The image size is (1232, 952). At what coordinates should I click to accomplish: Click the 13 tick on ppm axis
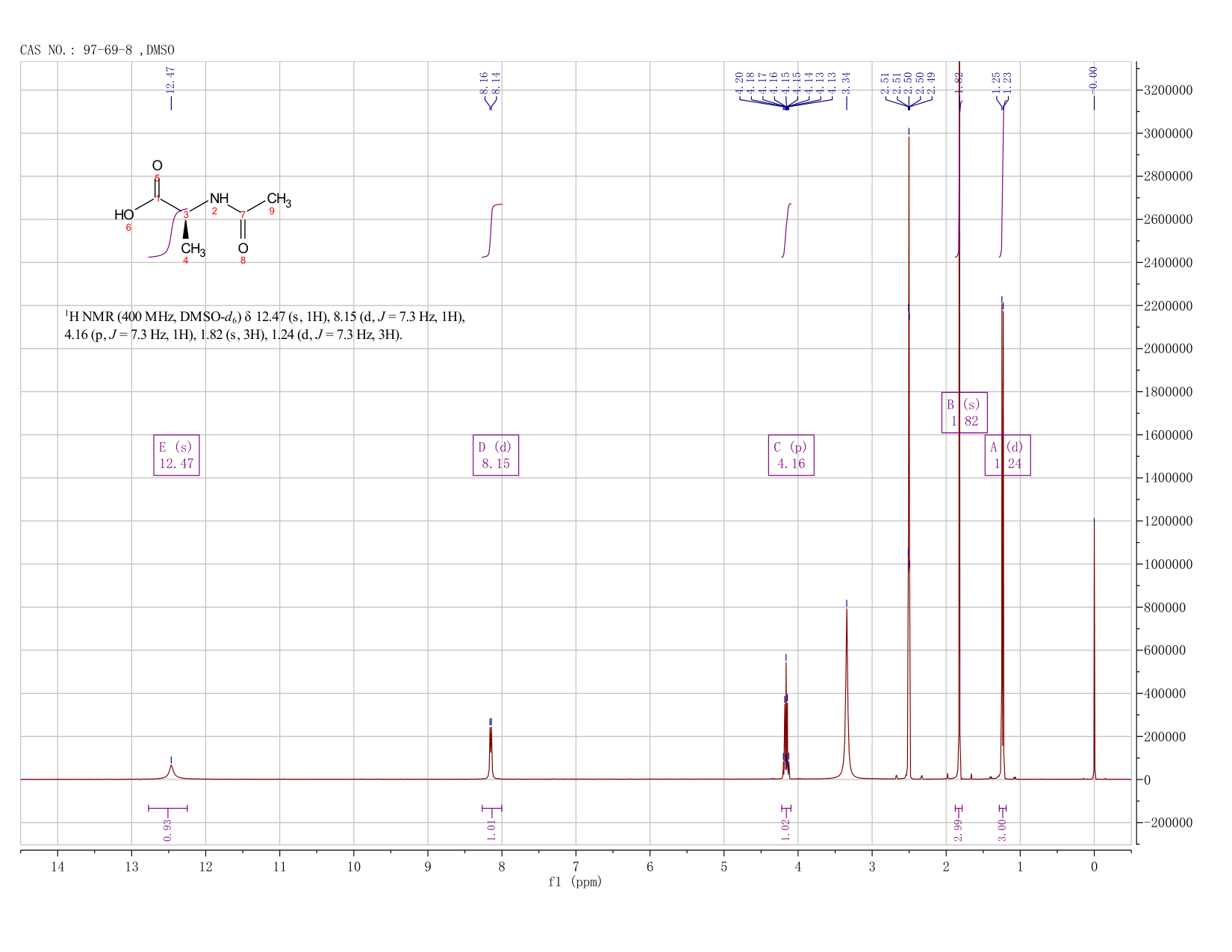pos(131,866)
